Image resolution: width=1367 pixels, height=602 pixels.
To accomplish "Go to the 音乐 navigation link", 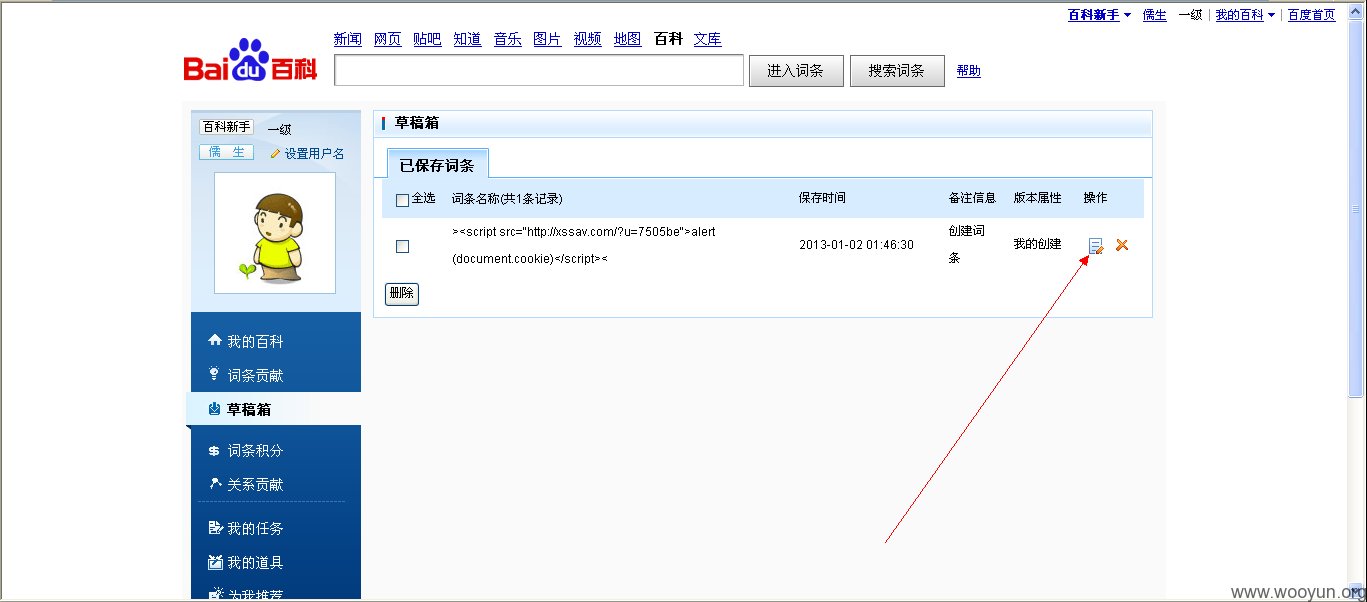I will tap(507, 39).
